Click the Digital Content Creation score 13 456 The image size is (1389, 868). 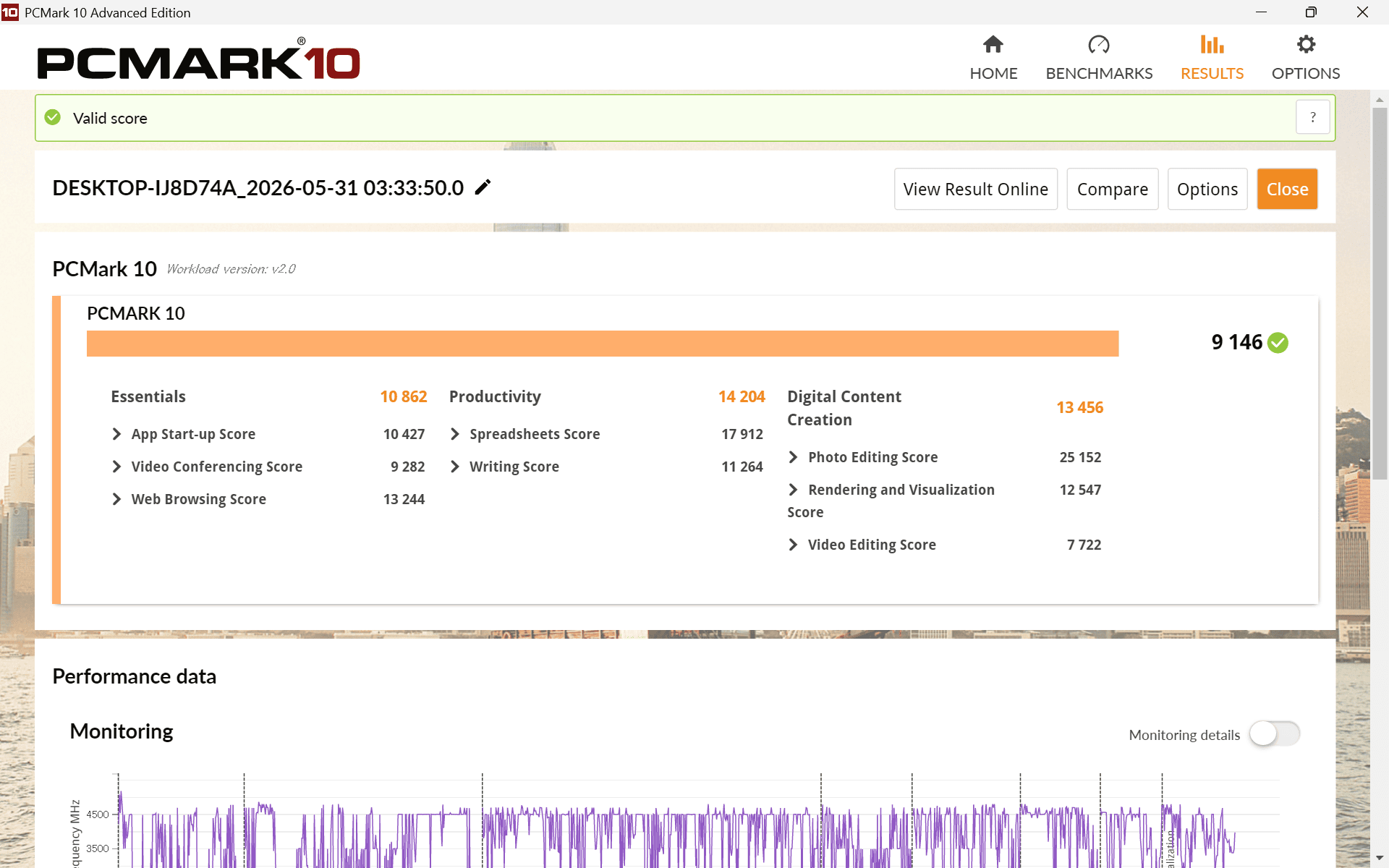click(x=1080, y=407)
